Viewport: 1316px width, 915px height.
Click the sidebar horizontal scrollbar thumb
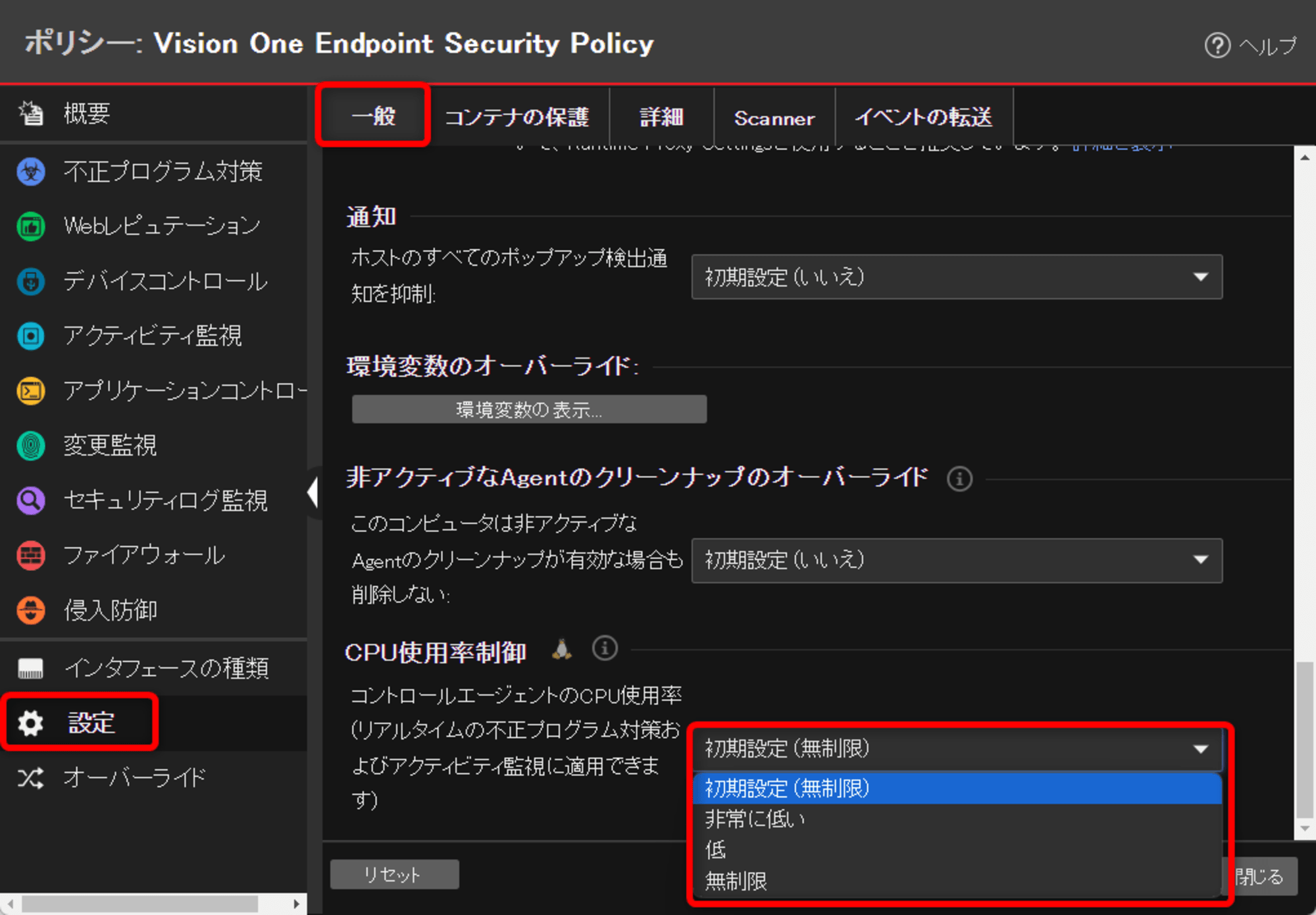pyautogui.click(x=139, y=904)
